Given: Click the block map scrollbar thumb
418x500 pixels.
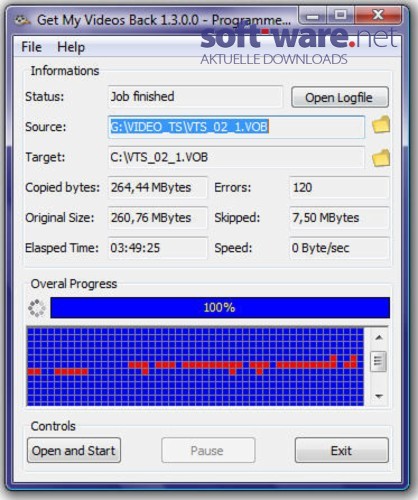Looking at the screenshot, I should (379, 361).
